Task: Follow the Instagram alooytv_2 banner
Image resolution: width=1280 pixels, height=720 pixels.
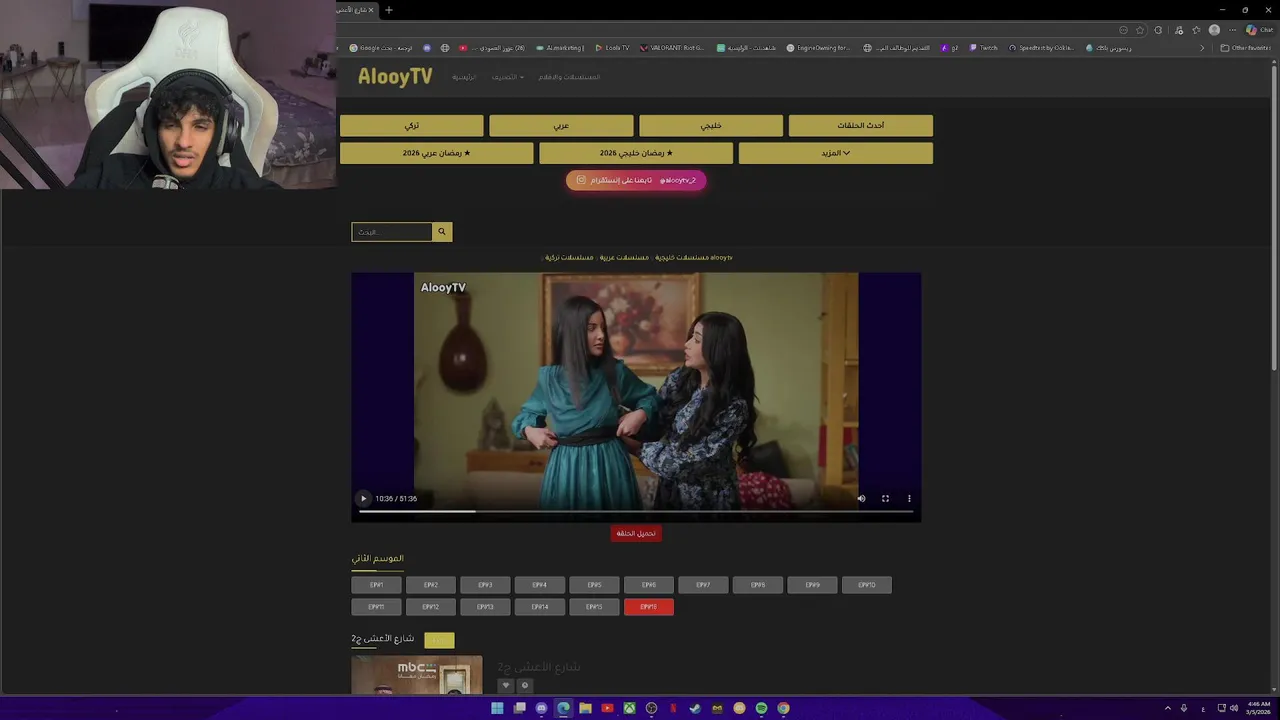Action: pos(636,180)
